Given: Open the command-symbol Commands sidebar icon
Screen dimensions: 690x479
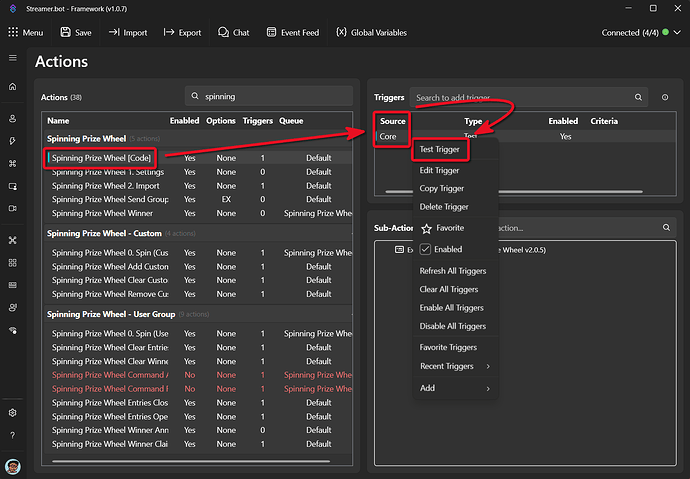Looking at the screenshot, I should click(13, 164).
